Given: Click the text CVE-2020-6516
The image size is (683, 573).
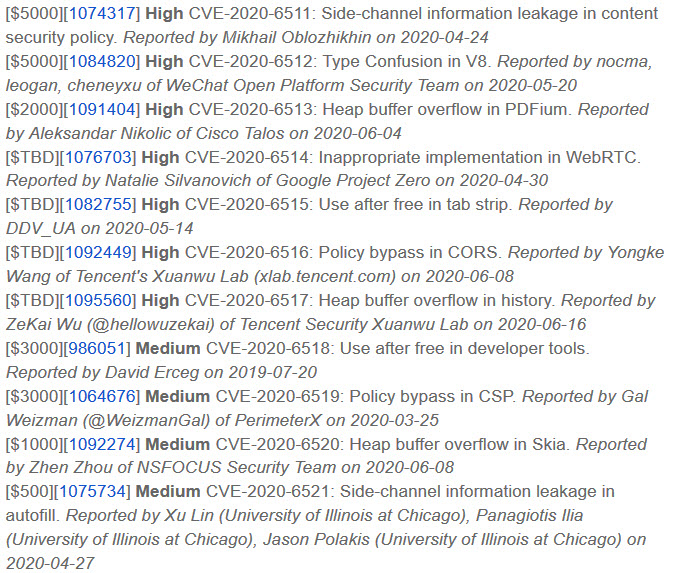Looking at the screenshot, I should click(x=247, y=252).
